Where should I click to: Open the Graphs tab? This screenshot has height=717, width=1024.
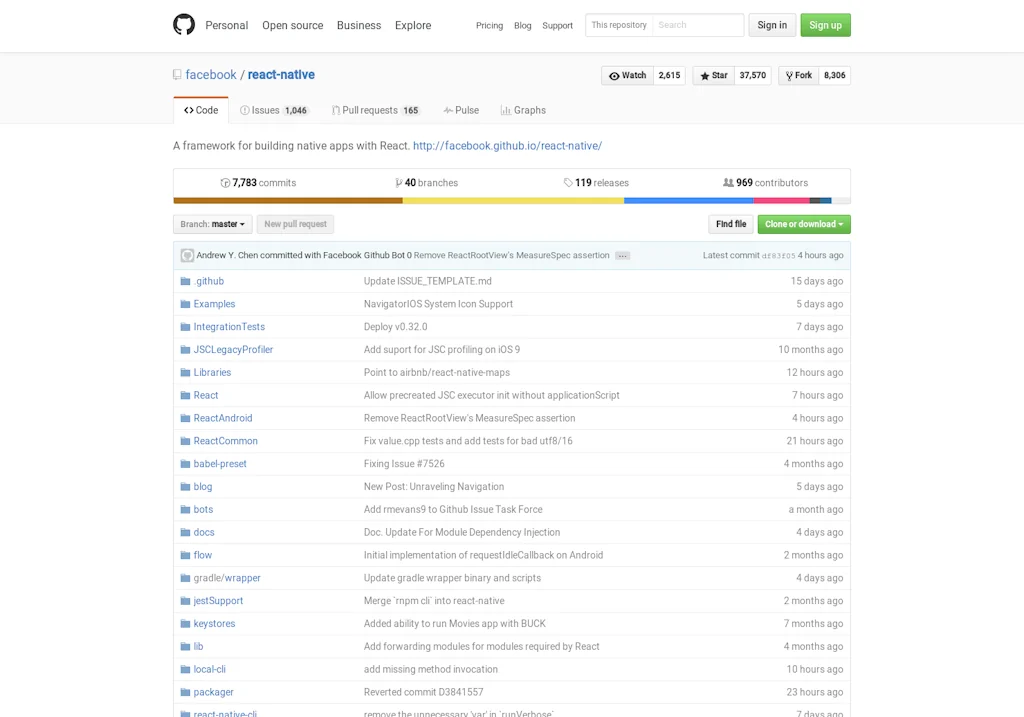tap(523, 110)
